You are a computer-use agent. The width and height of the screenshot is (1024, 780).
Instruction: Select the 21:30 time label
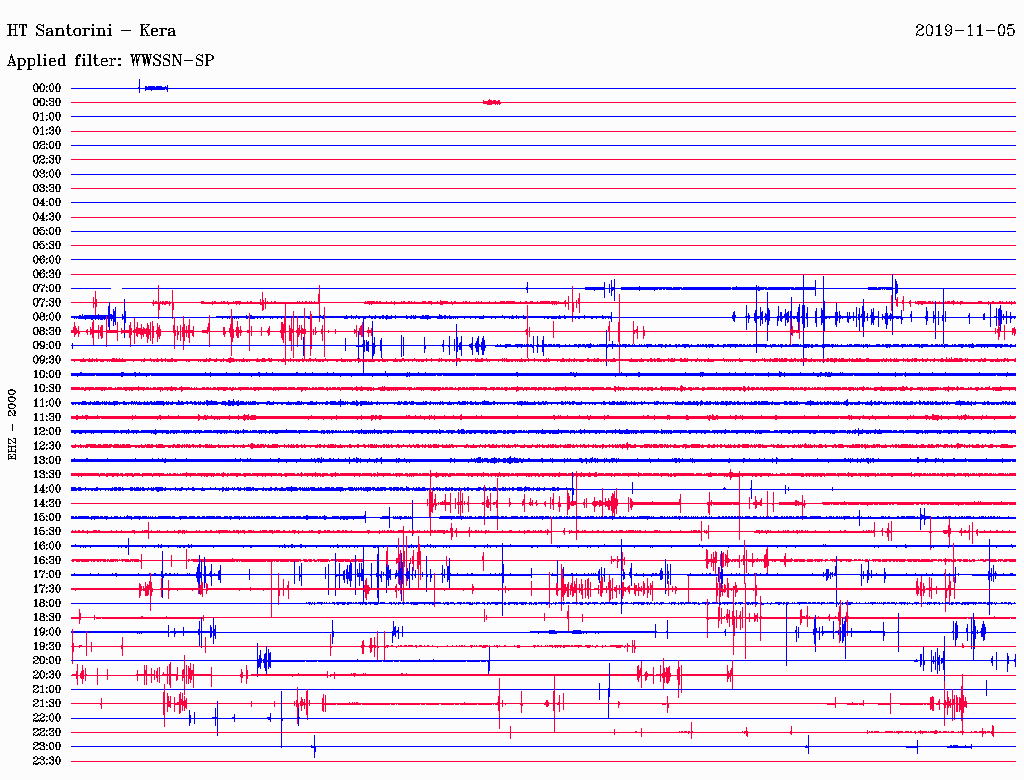[46, 704]
